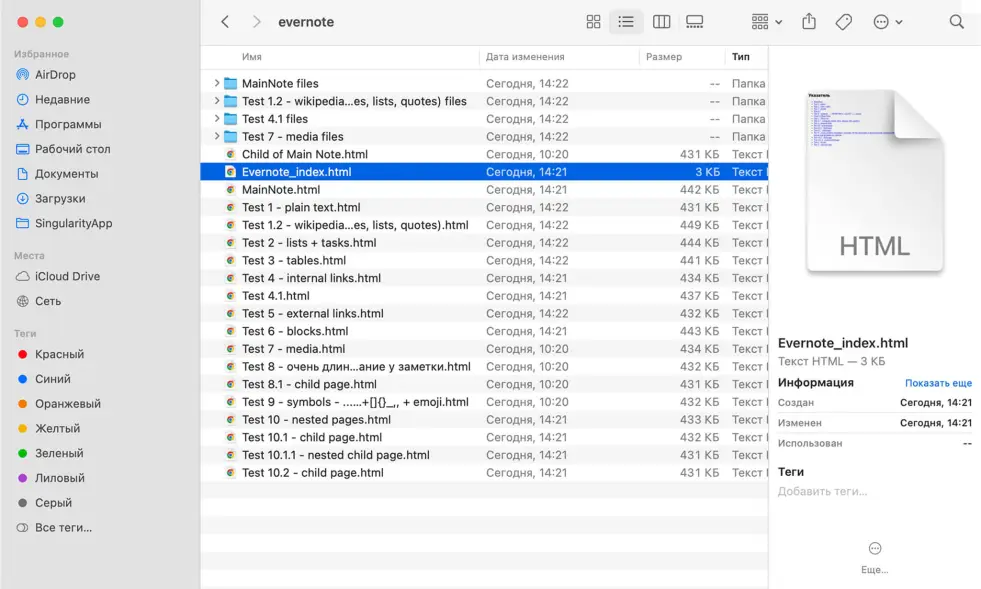Open AirDrop in the sidebar
Image resolution: width=981 pixels, height=589 pixels.
click(x=55, y=75)
